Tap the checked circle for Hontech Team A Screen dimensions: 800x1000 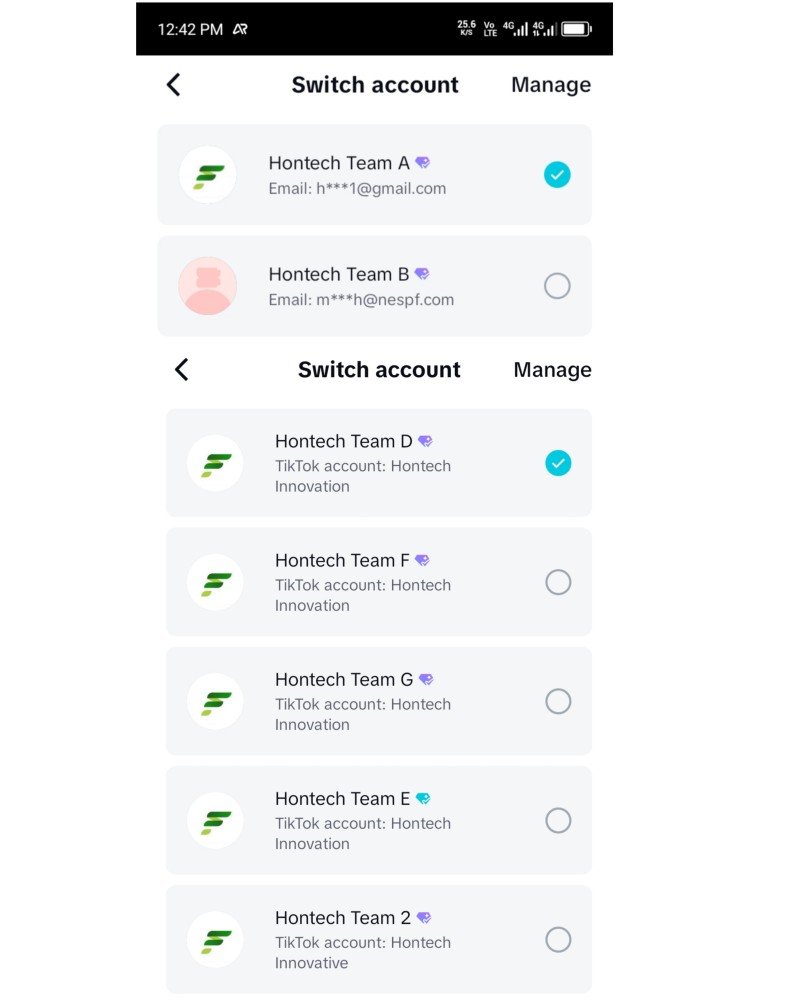(x=557, y=175)
